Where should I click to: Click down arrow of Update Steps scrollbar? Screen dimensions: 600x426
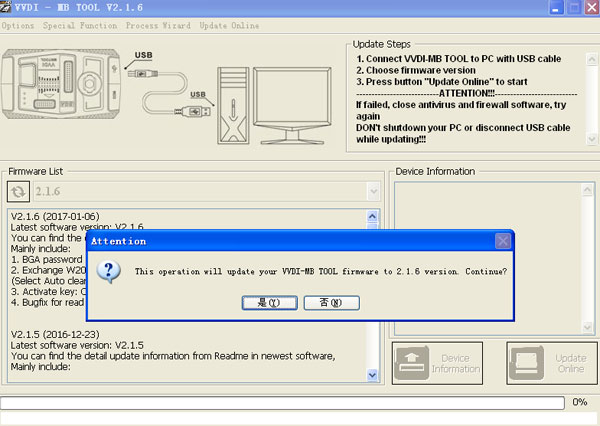[591, 139]
